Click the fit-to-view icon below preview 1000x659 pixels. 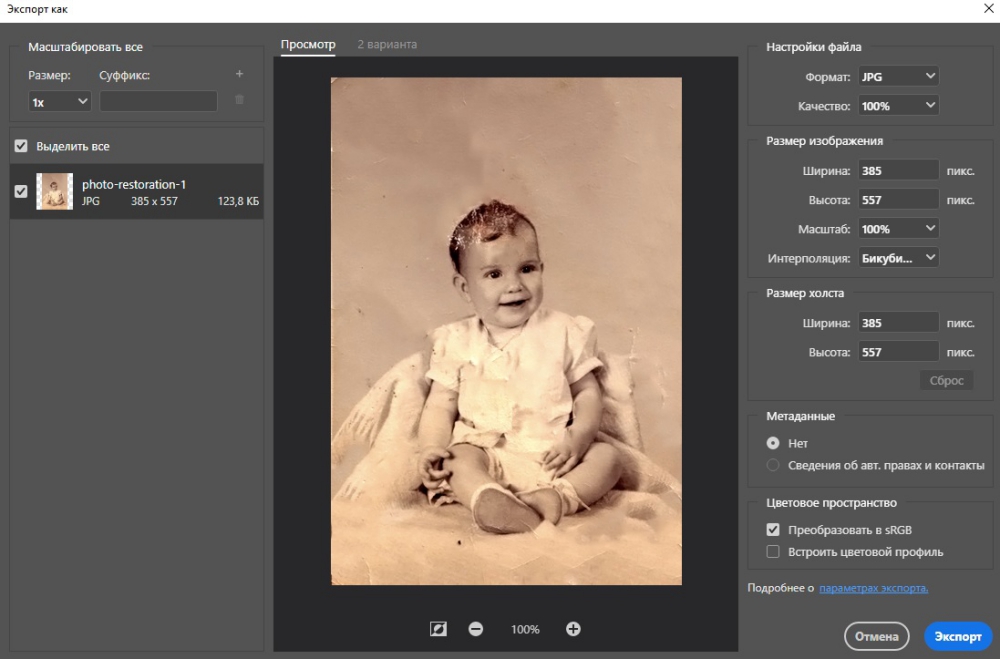(x=438, y=629)
